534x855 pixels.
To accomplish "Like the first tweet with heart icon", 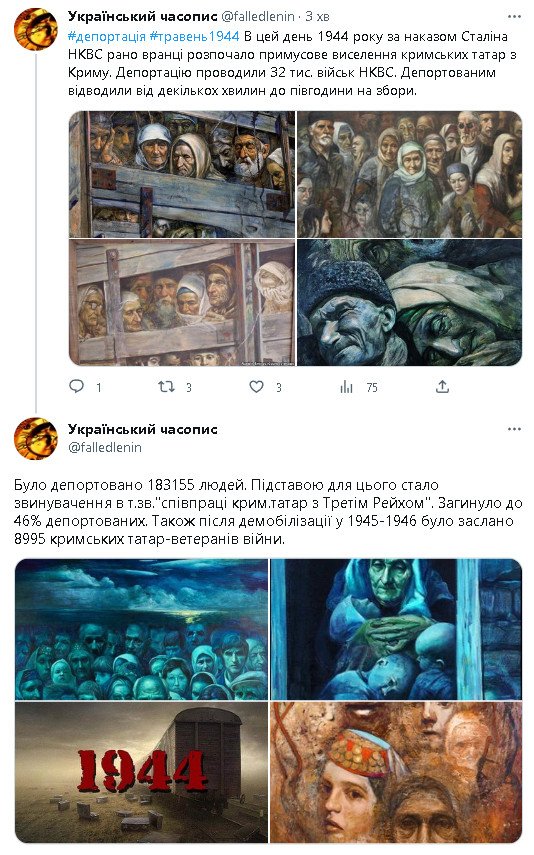I will (x=256, y=387).
